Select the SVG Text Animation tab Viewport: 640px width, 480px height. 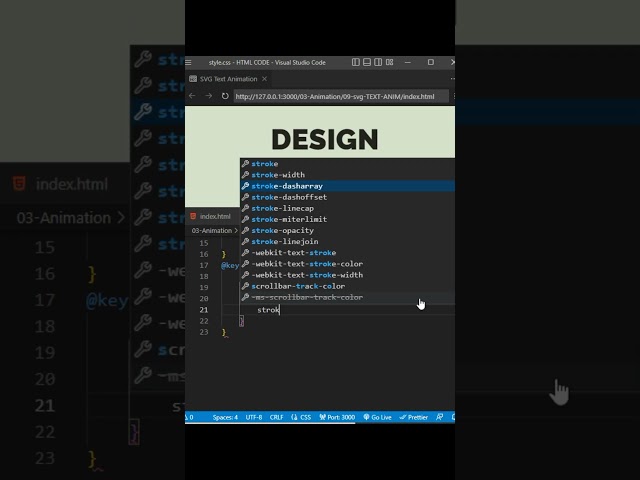coord(228,79)
